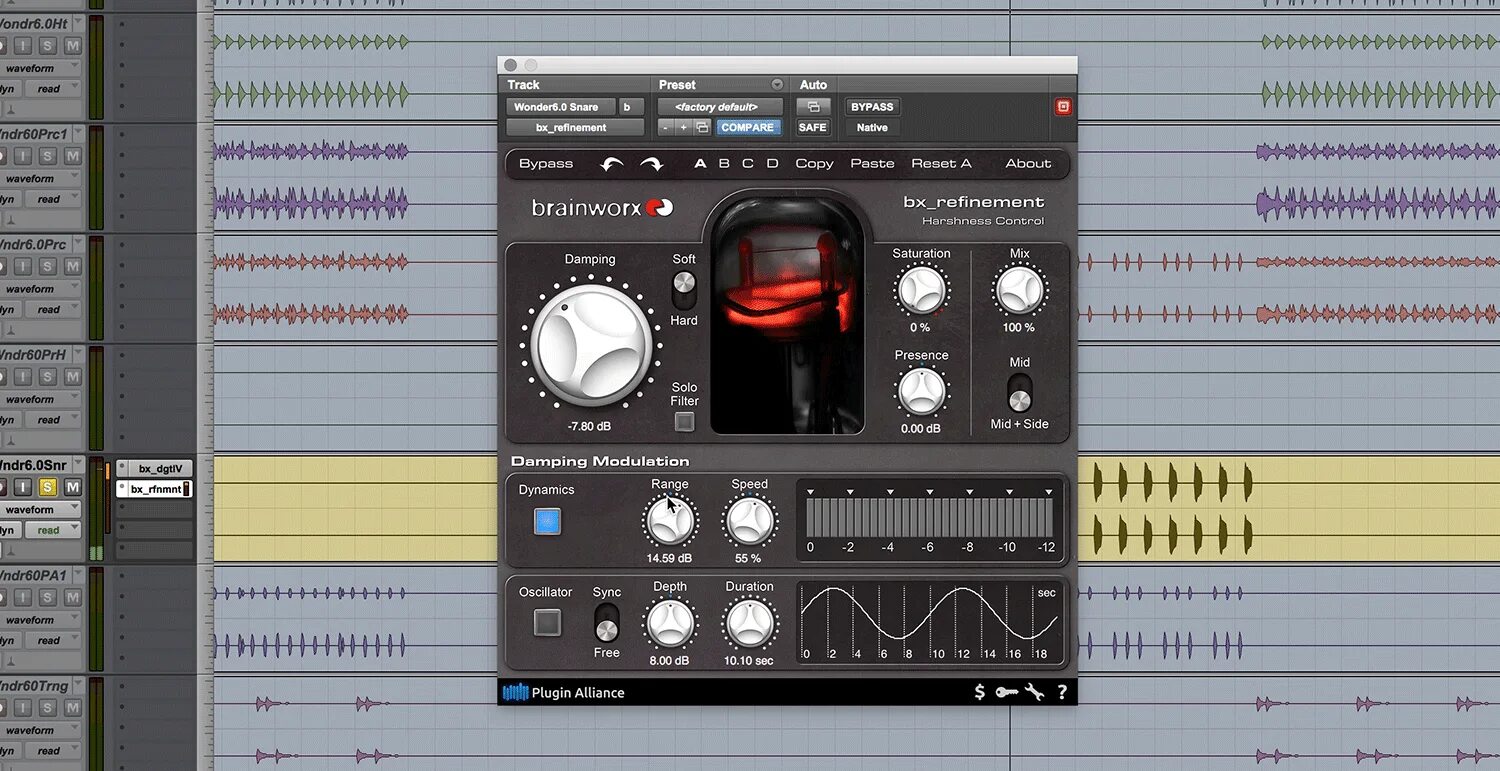Select the bx_dgtlV insert on Snr track
1500x771 pixels.
coord(154,468)
